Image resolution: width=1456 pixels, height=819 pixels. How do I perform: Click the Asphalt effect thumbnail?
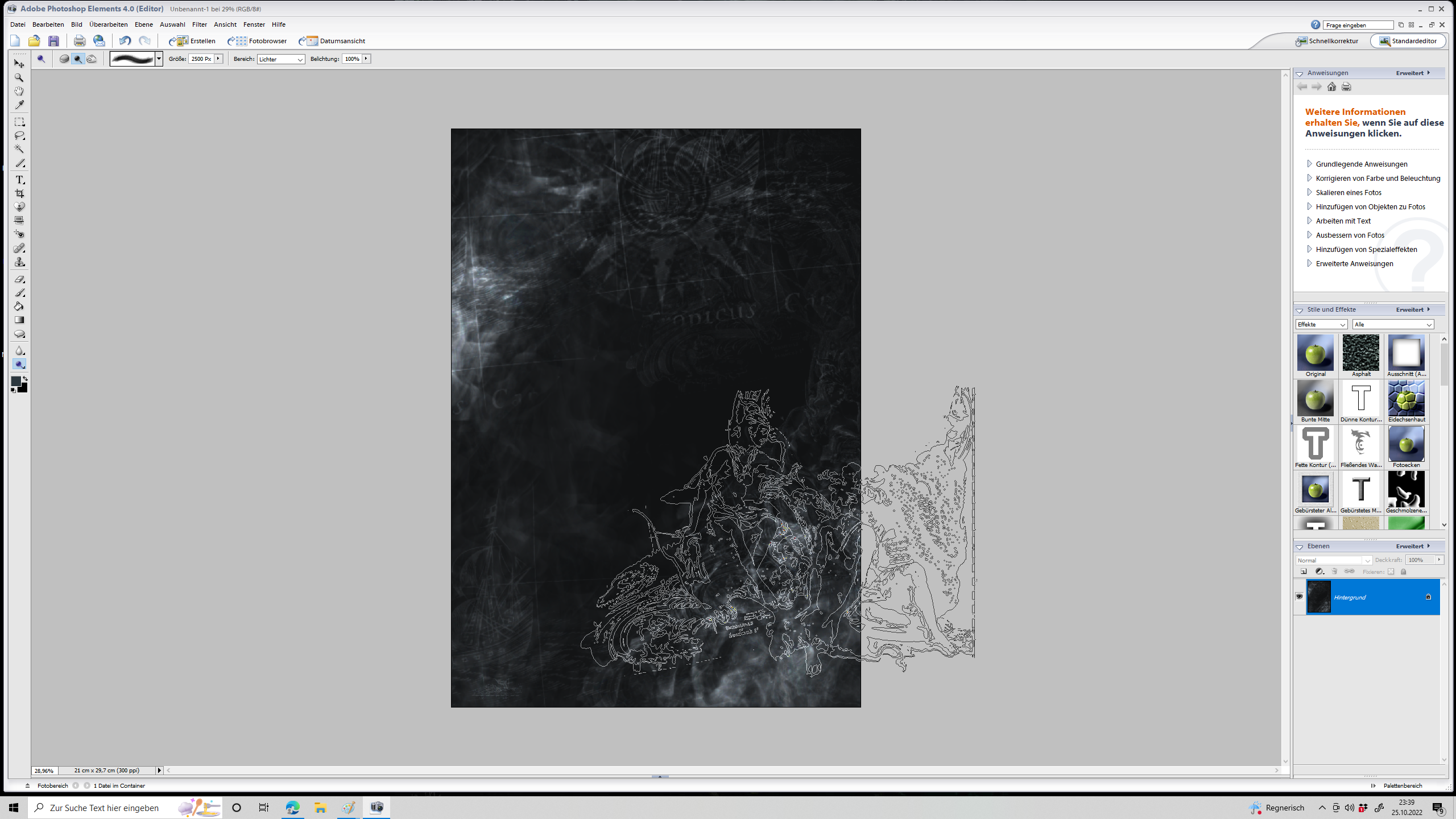click(1360, 353)
